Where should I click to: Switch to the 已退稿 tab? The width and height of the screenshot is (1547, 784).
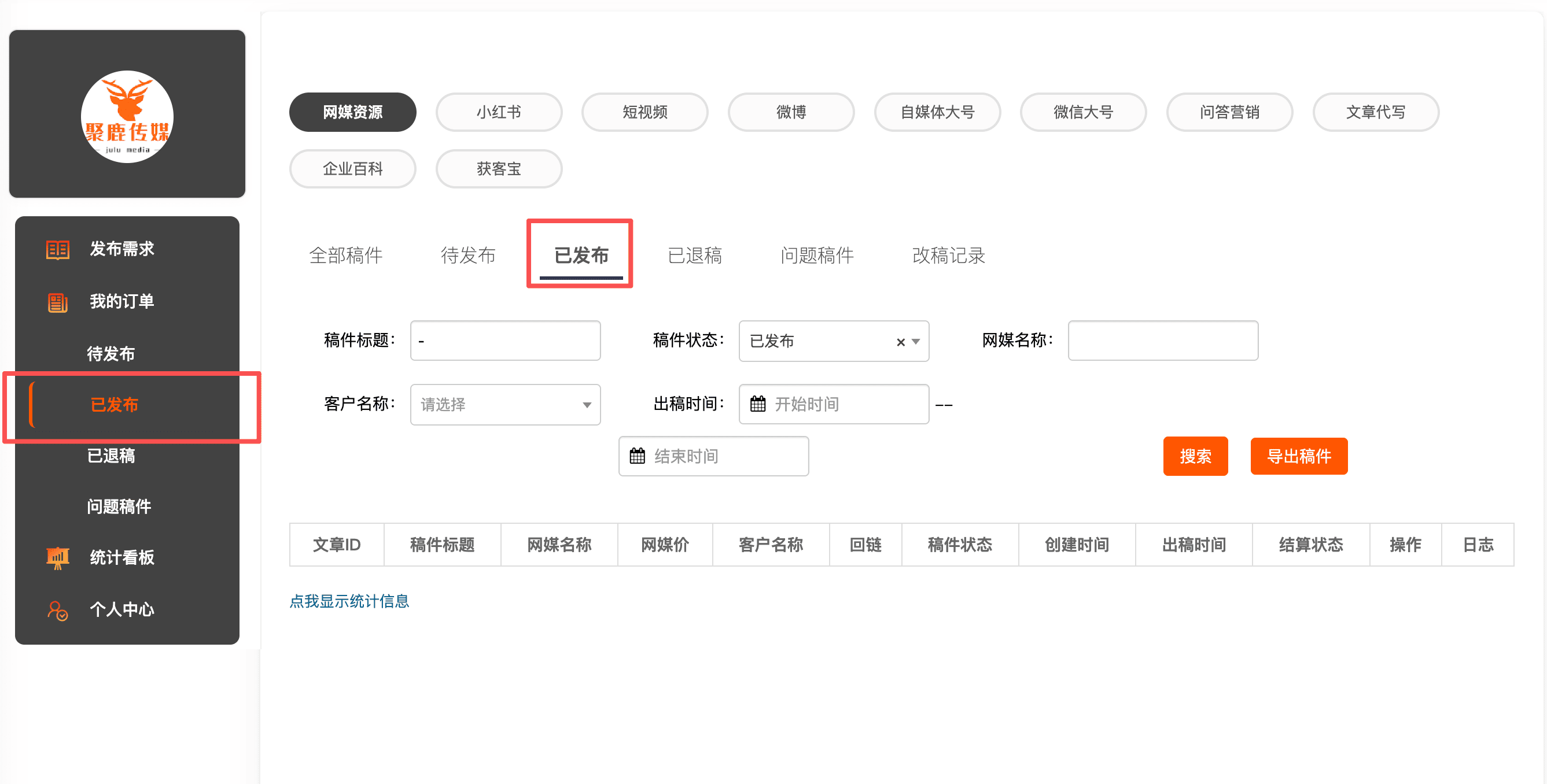pos(694,256)
